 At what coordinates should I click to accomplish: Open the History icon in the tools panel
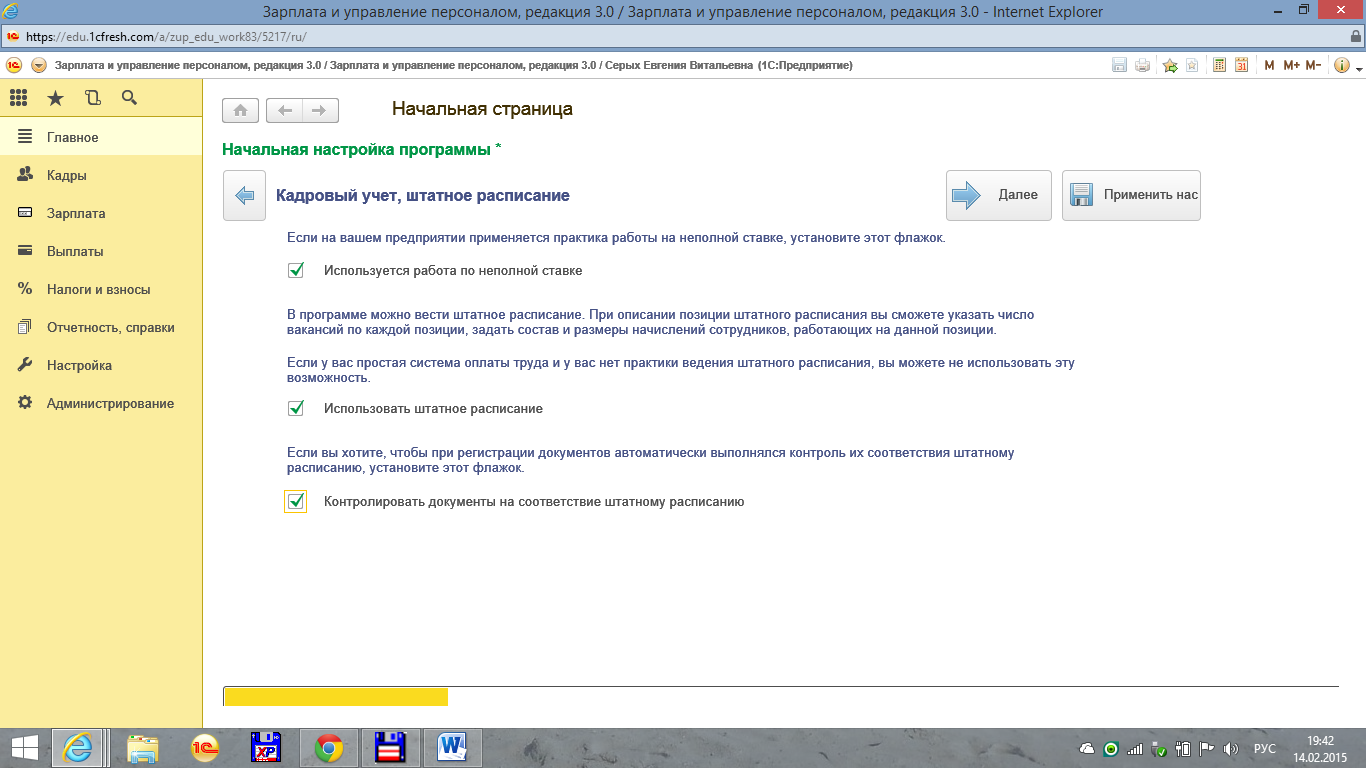point(93,97)
